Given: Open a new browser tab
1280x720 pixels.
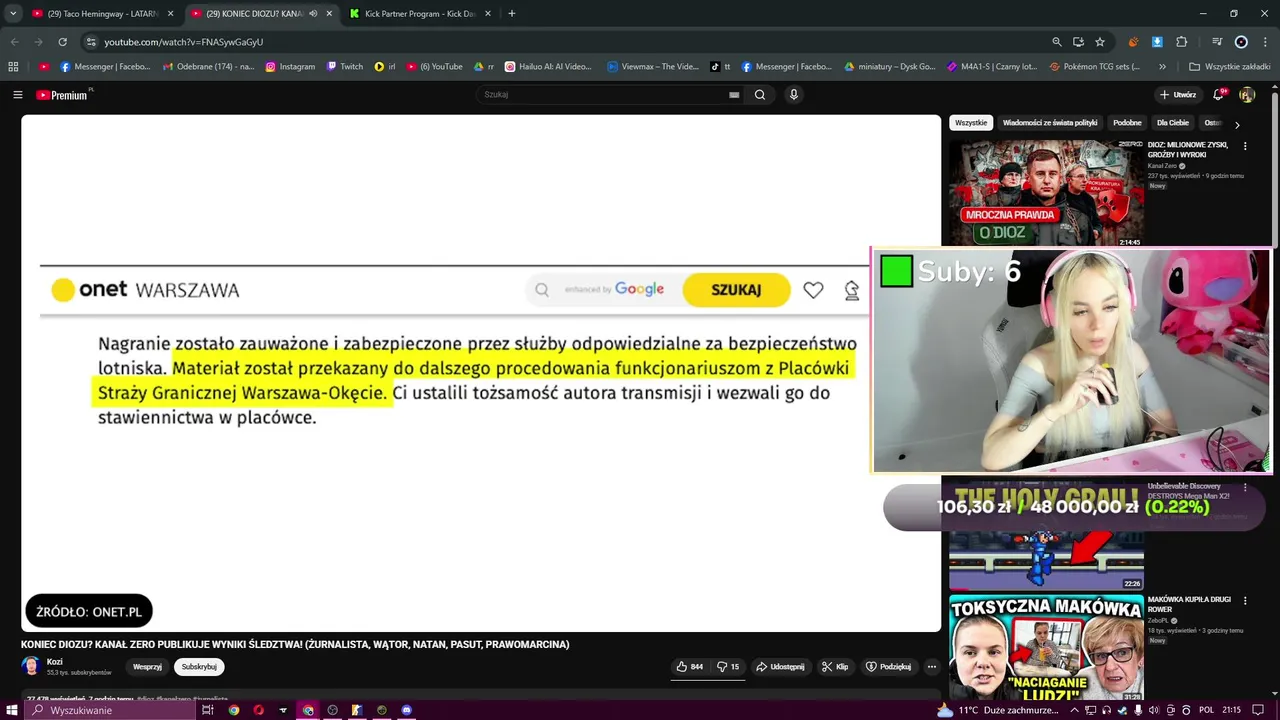Looking at the screenshot, I should coord(512,14).
